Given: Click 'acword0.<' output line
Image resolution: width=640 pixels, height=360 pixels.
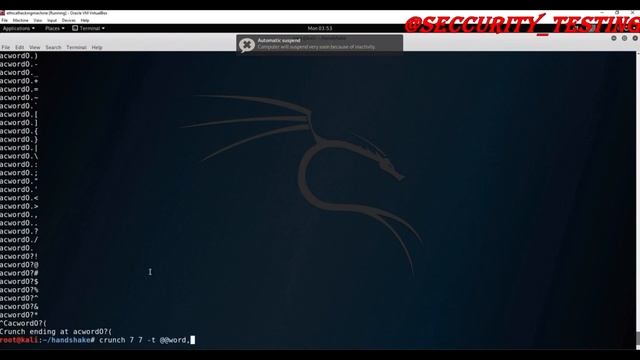Looking at the screenshot, I should coord(19,198).
